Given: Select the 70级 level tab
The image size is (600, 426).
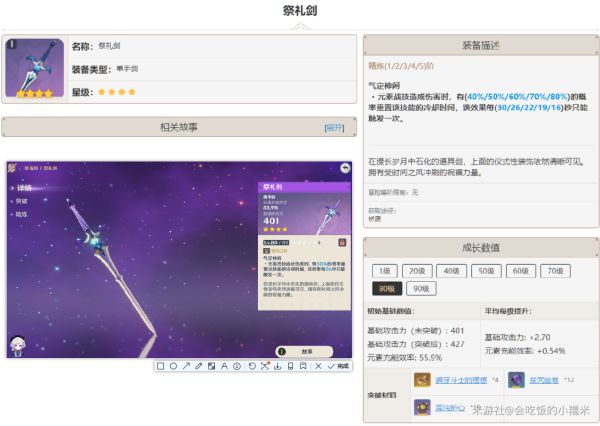Looking at the screenshot, I should point(555,271).
